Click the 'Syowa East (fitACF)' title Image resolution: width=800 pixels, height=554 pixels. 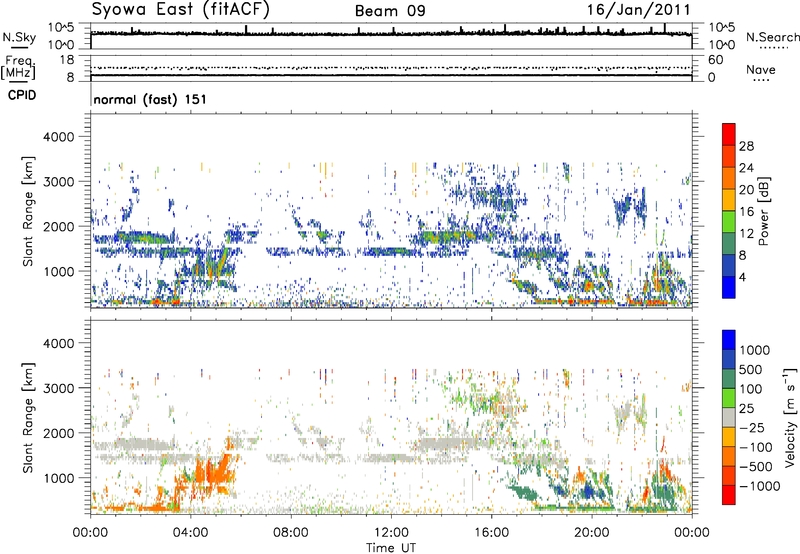[x=181, y=10]
